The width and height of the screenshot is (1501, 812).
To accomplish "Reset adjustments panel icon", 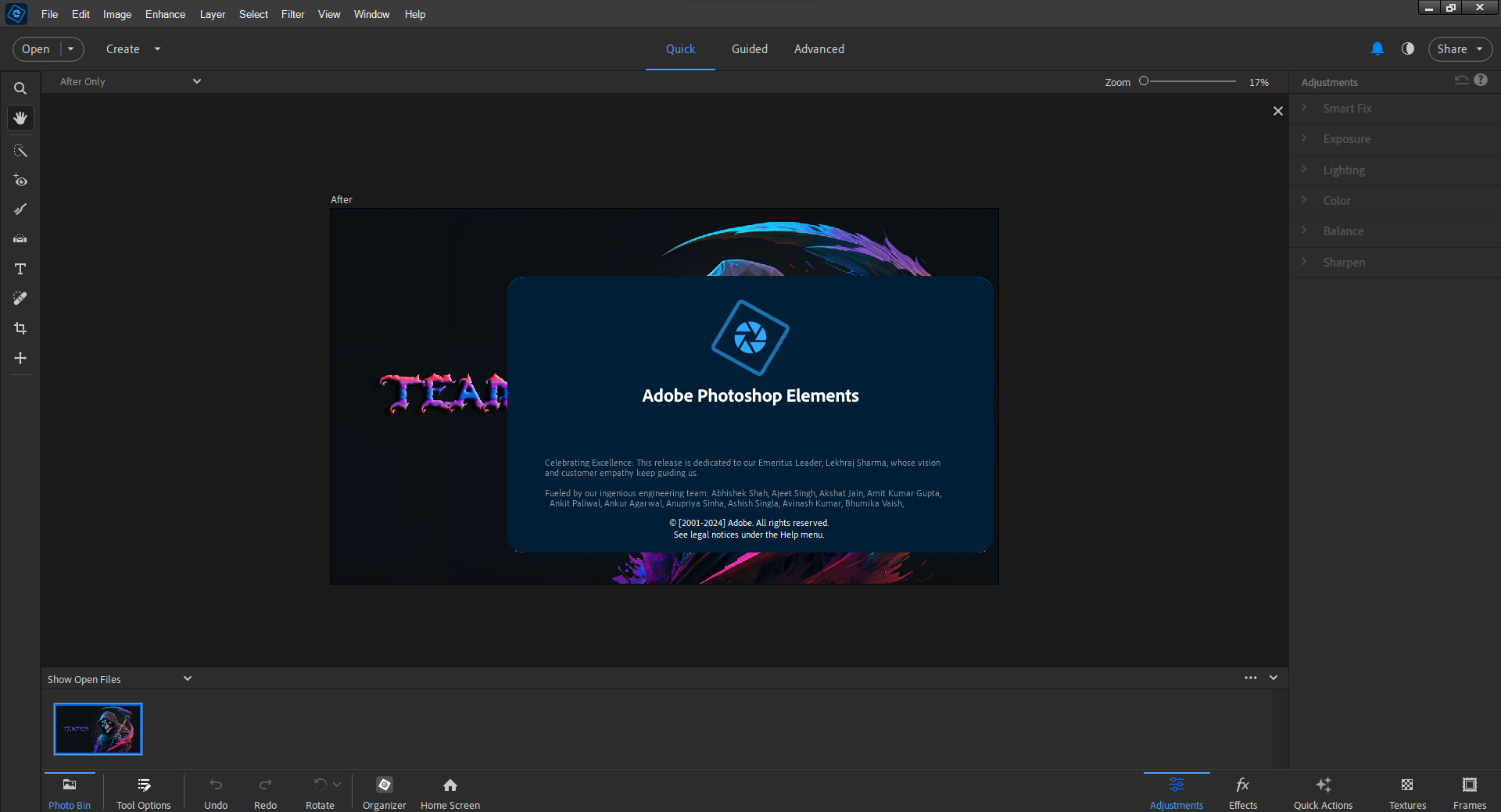I will [1461, 80].
